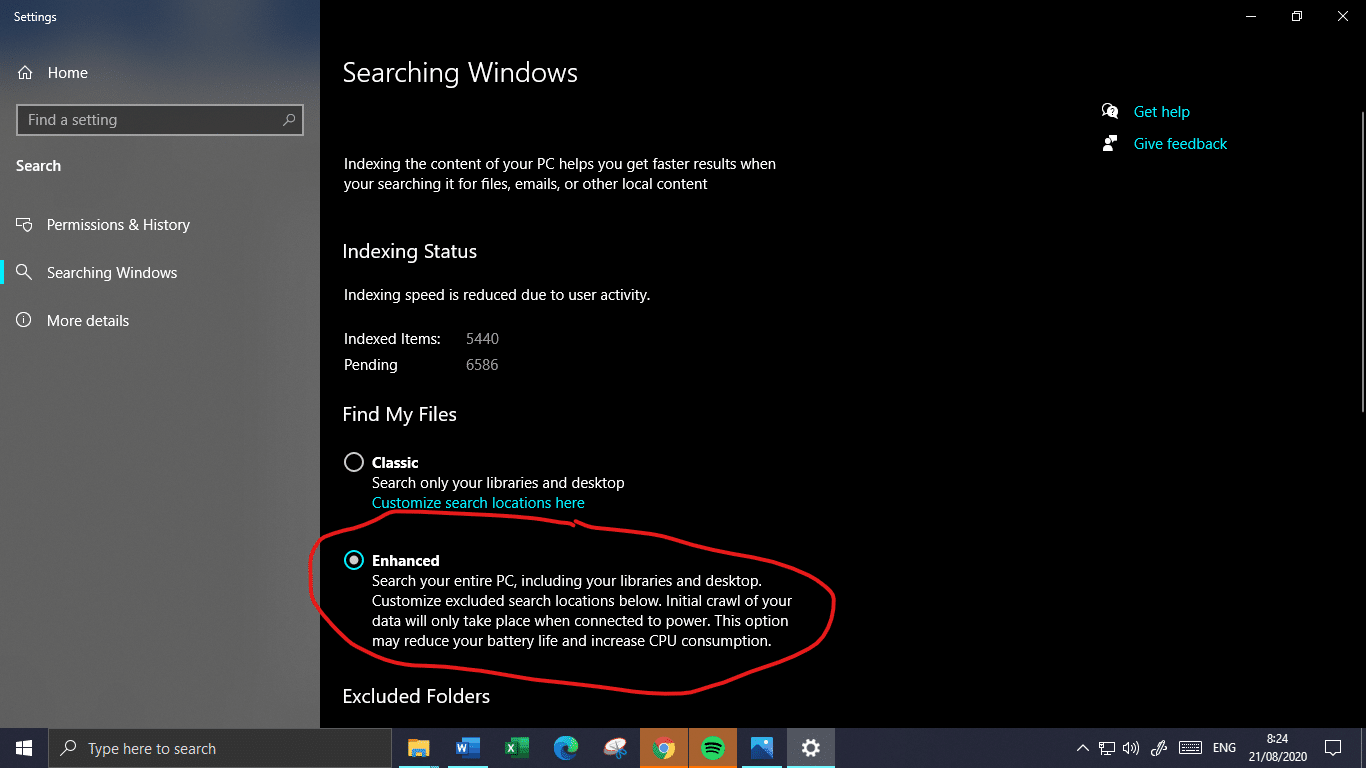Switch to Google Chrome on taskbar
The height and width of the screenshot is (768, 1366).
tap(664, 748)
